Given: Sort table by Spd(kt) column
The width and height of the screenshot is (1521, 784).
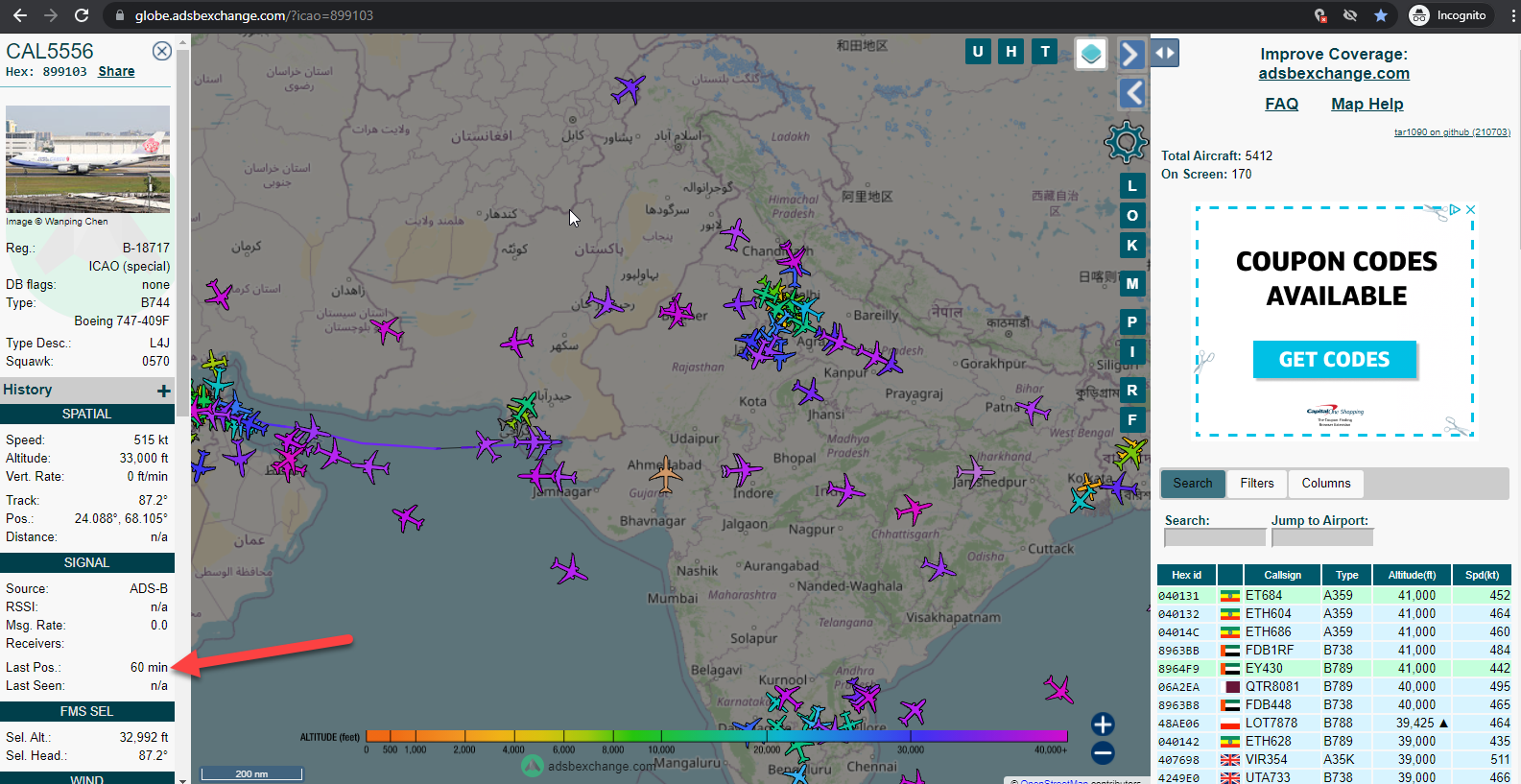Looking at the screenshot, I should (1482, 575).
